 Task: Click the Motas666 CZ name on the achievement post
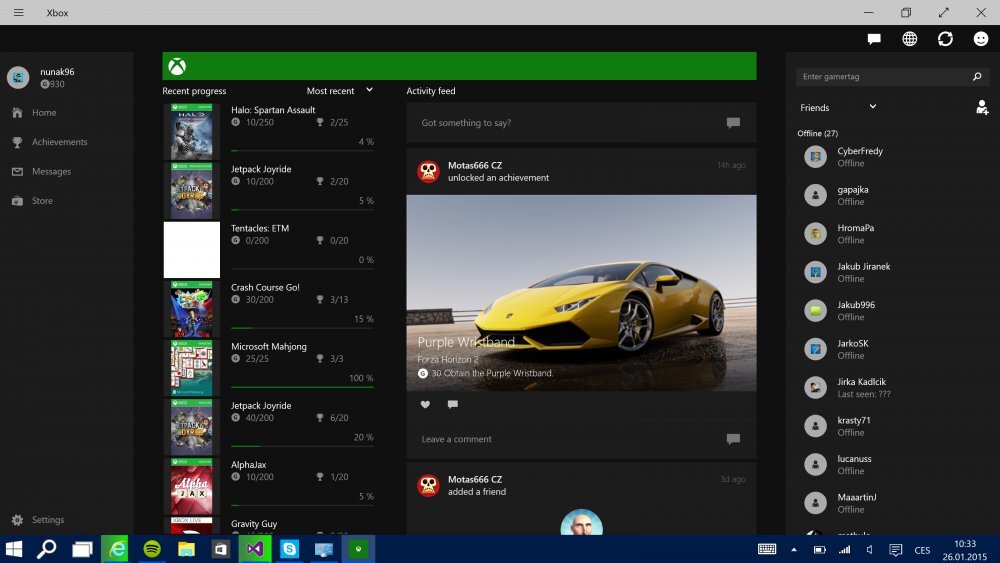[474, 165]
